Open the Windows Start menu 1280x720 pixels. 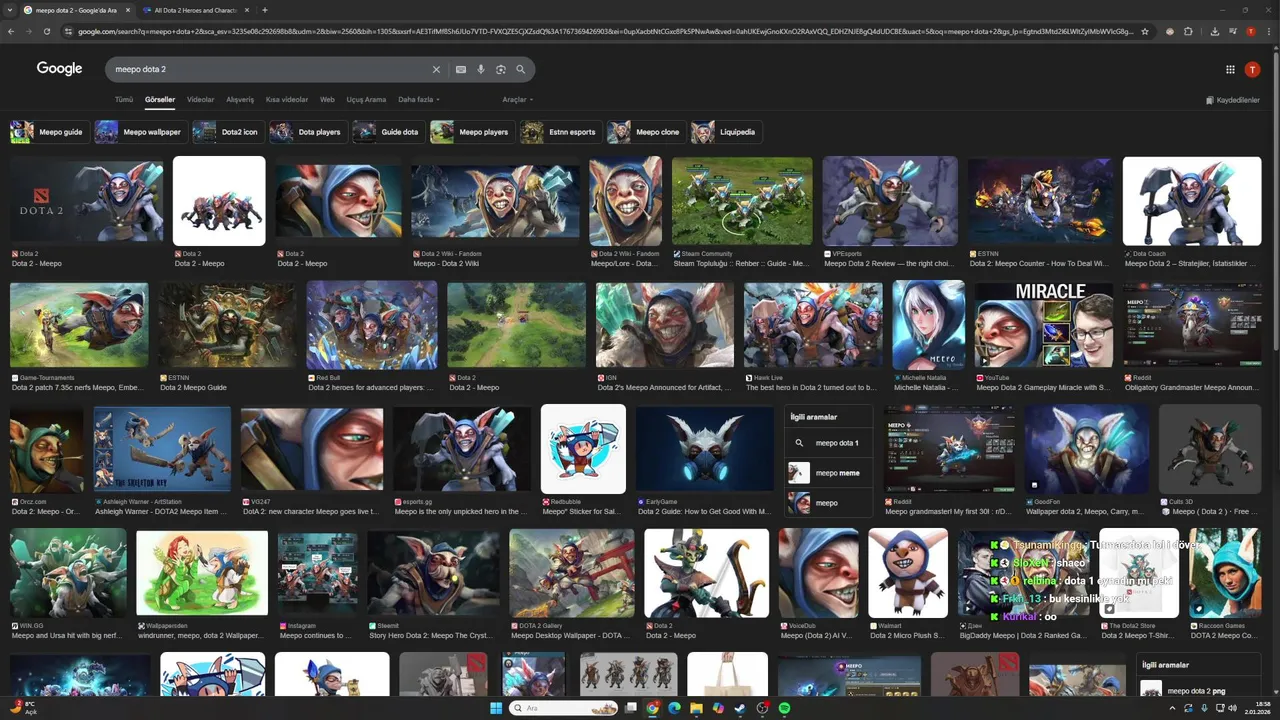pos(495,708)
